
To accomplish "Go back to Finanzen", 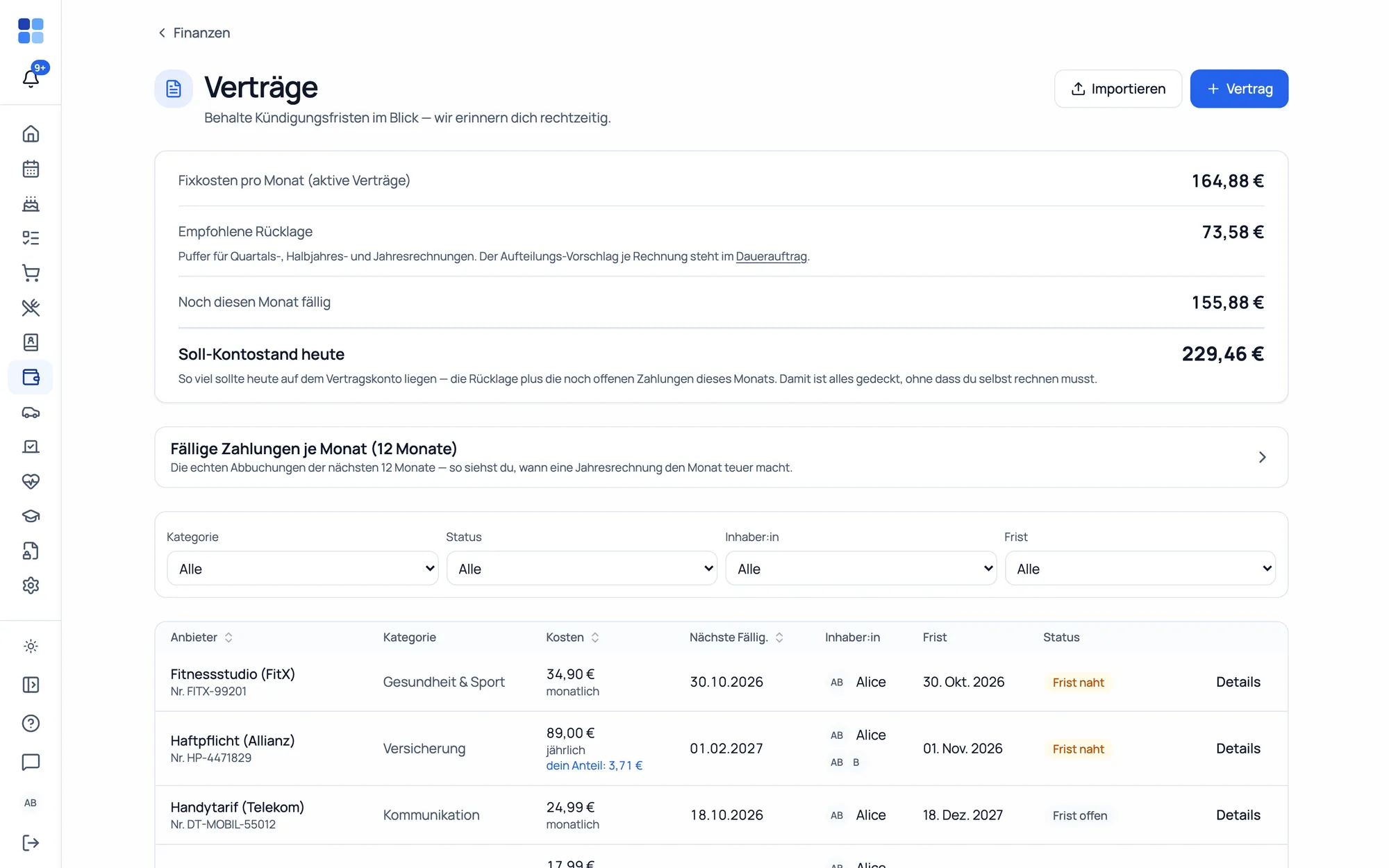I will (x=194, y=33).
